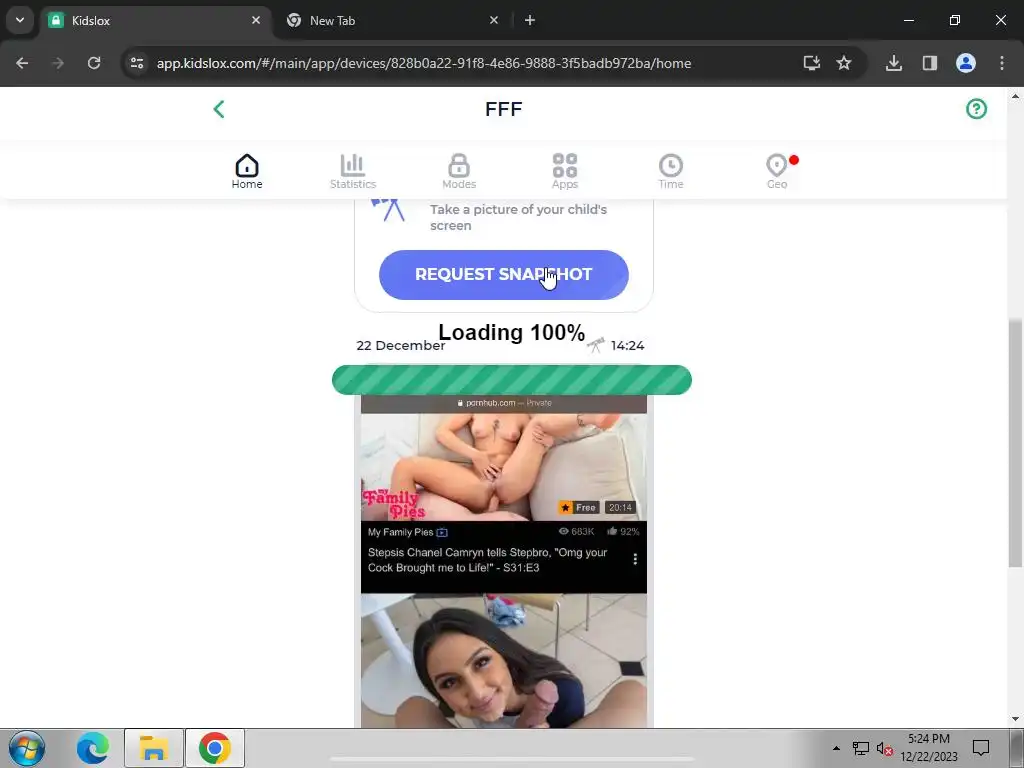This screenshot has height=768, width=1024.
Task: Open the Chrome three-dot menu
Action: pos(1002,63)
